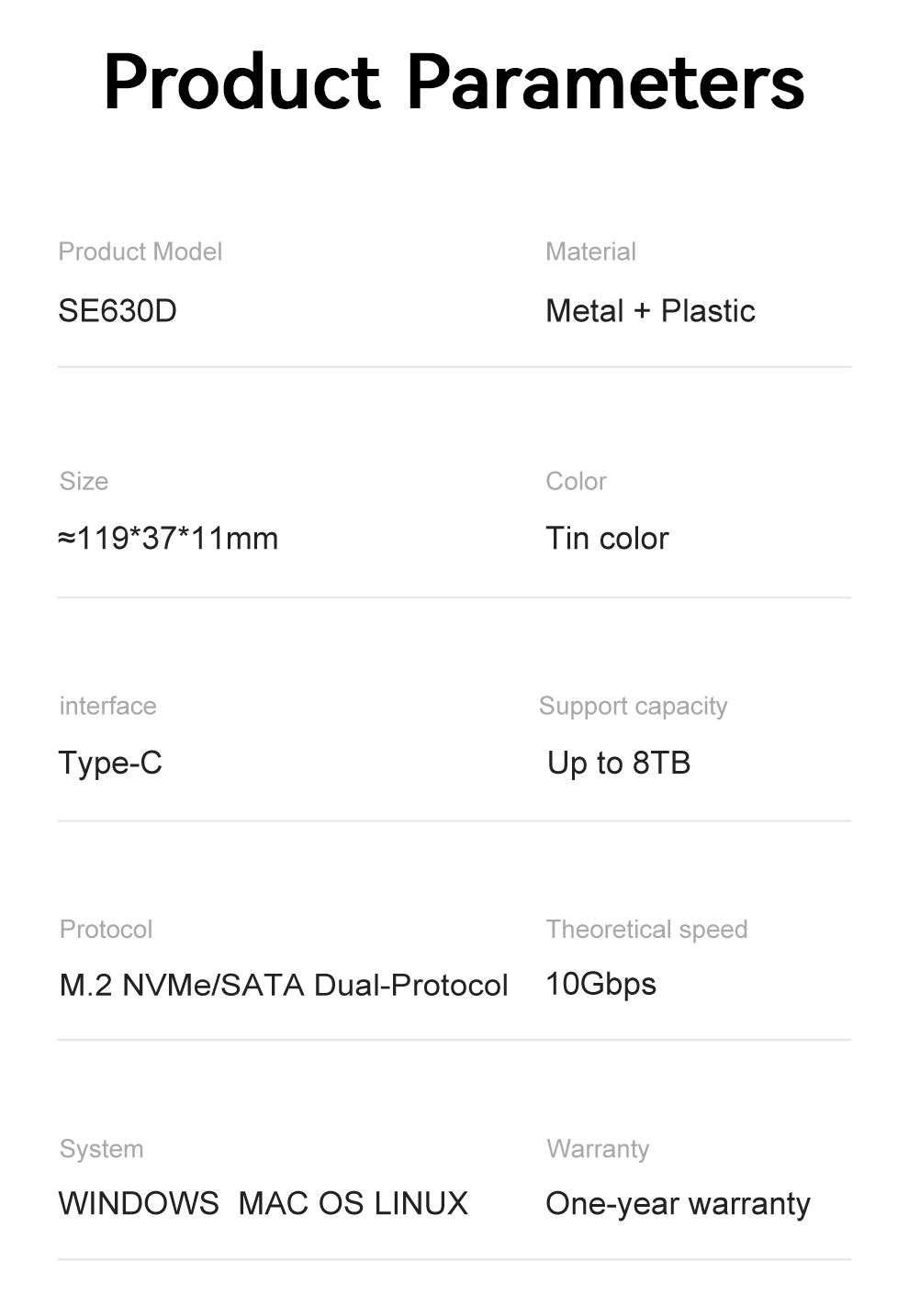Click the Tin color value

[607, 539]
